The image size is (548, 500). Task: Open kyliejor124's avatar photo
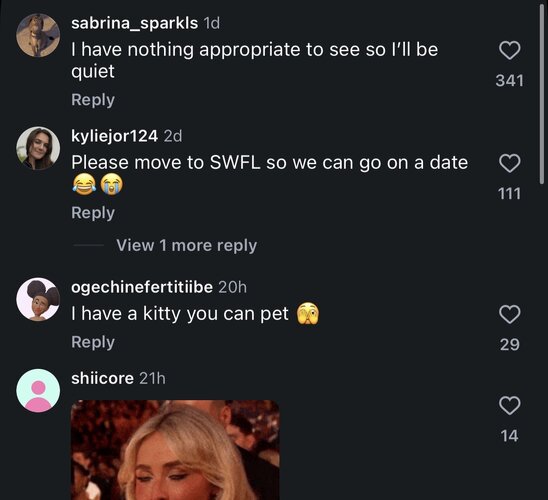[38, 148]
